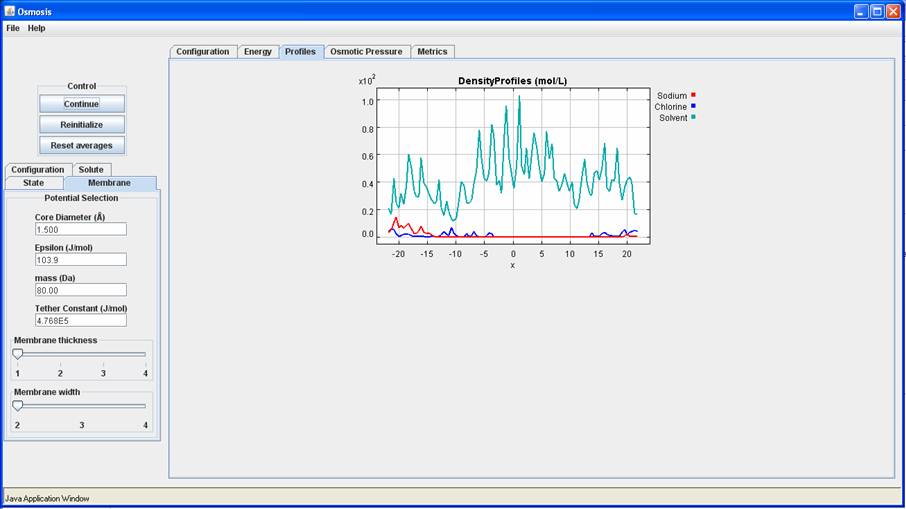Click the red Sodium legend swatch

[693, 95]
